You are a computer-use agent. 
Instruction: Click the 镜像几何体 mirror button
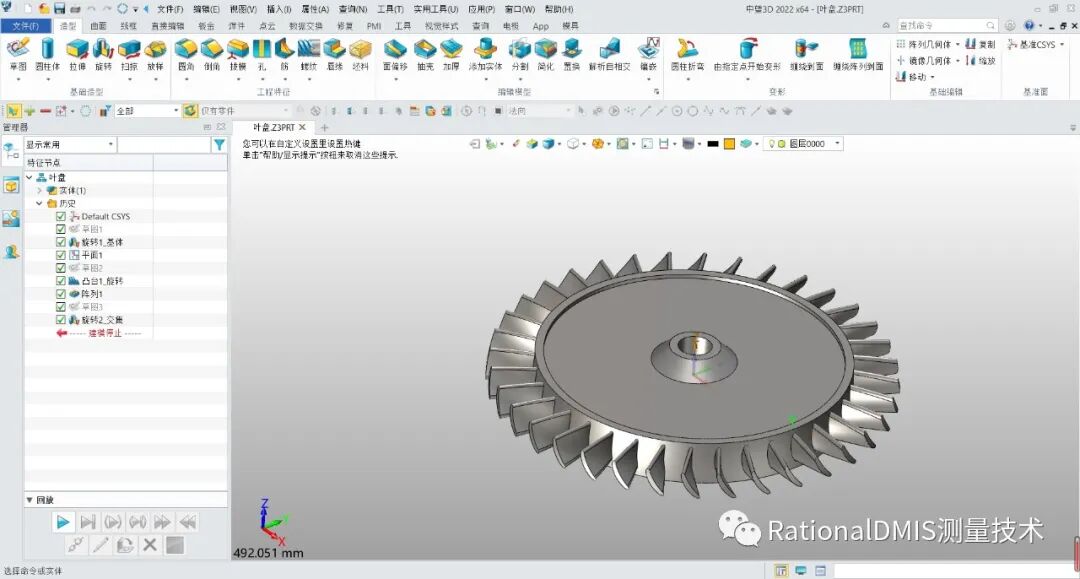(x=924, y=61)
